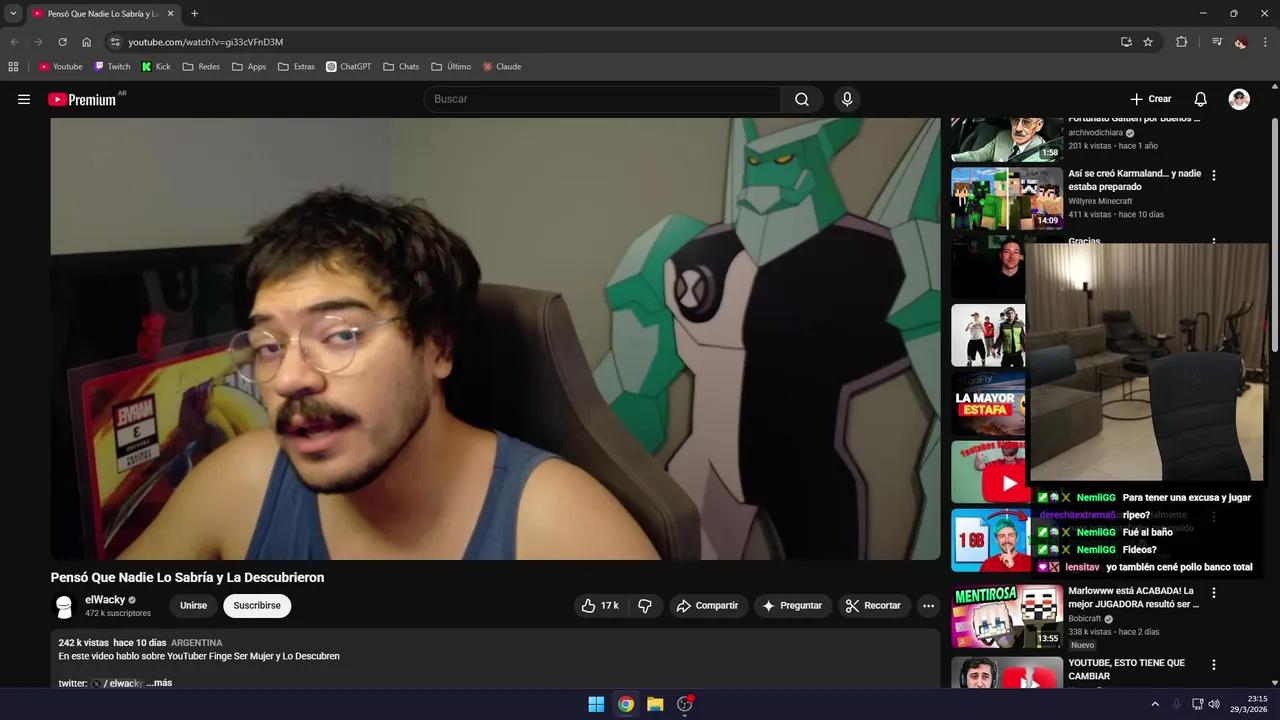
Task: Open the ChatGPT bookmark
Action: pos(348,67)
